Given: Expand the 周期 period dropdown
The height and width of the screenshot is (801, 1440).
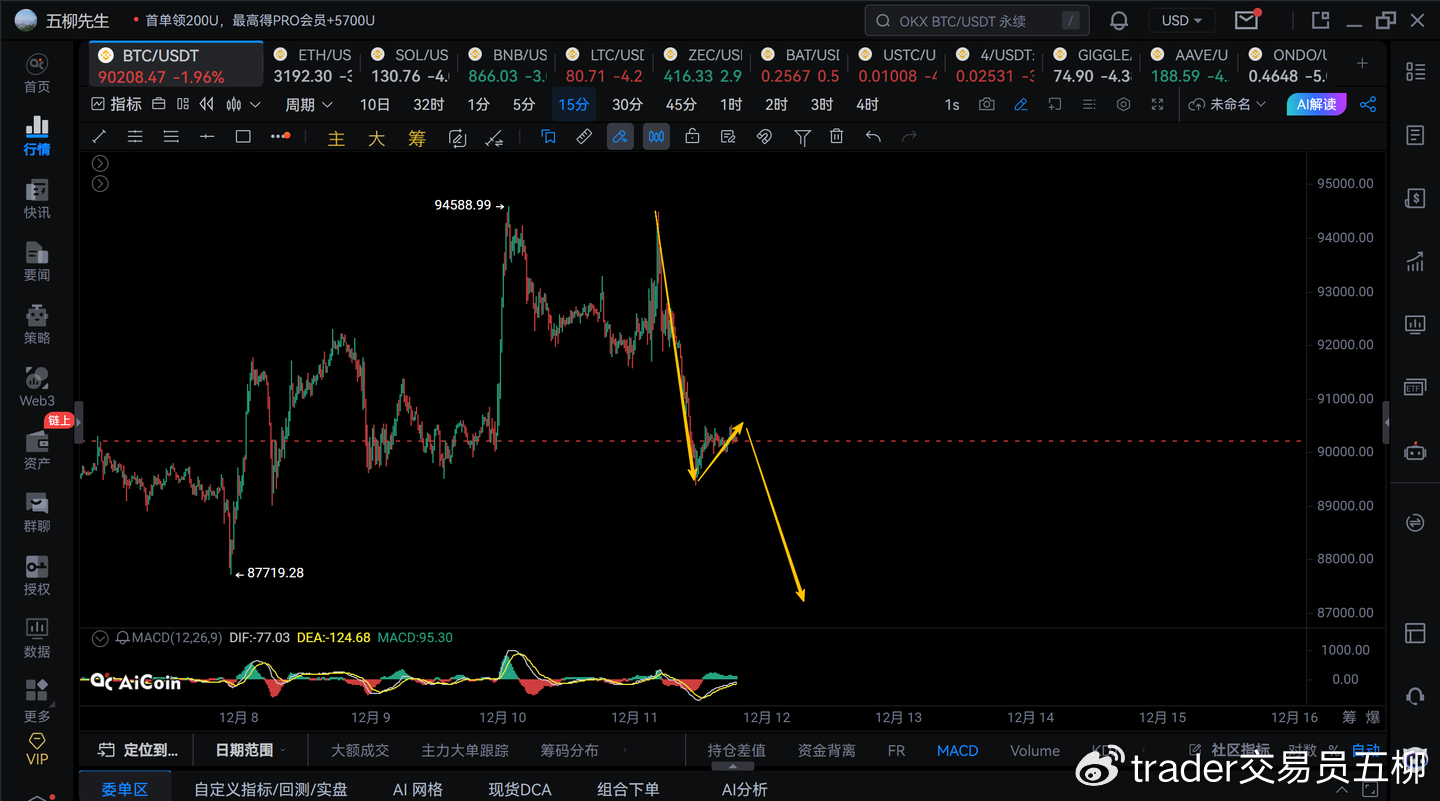Looking at the screenshot, I should click(307, 105).
